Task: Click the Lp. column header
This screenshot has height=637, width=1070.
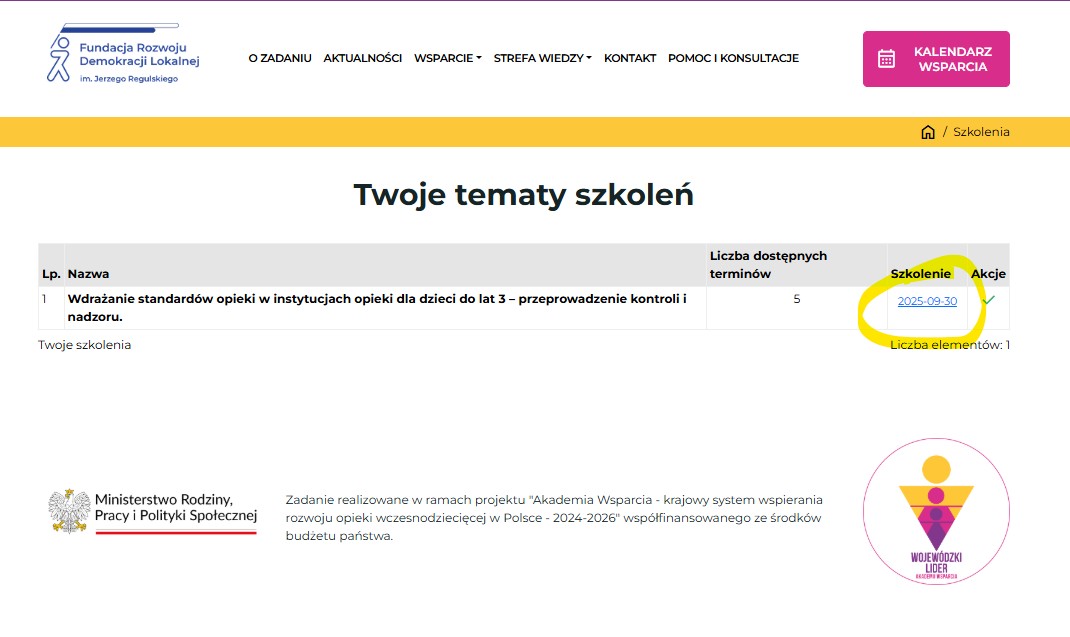Action: [x=51, y=273]
